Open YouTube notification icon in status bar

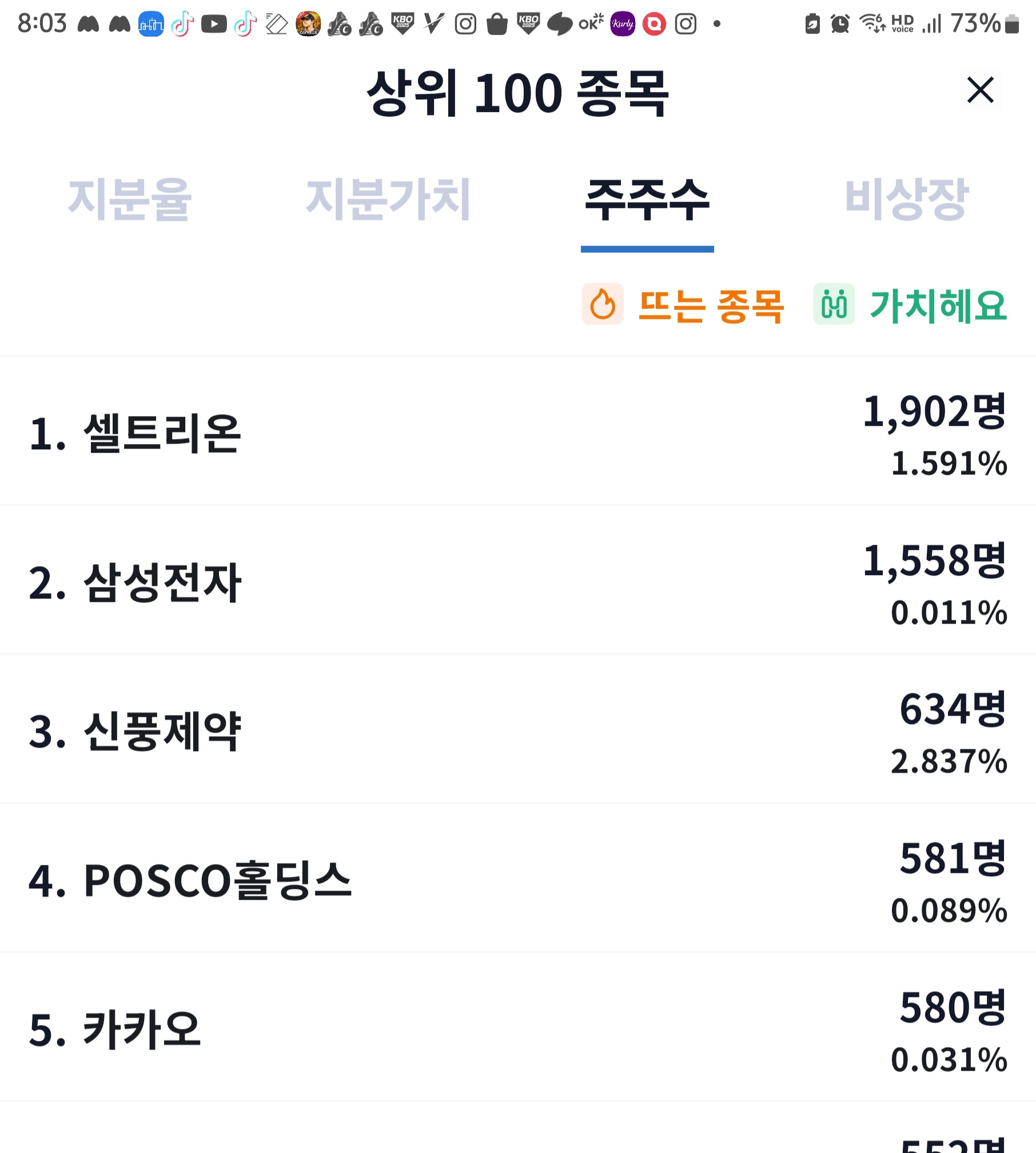pyautogui.click(x=214, y=24)
